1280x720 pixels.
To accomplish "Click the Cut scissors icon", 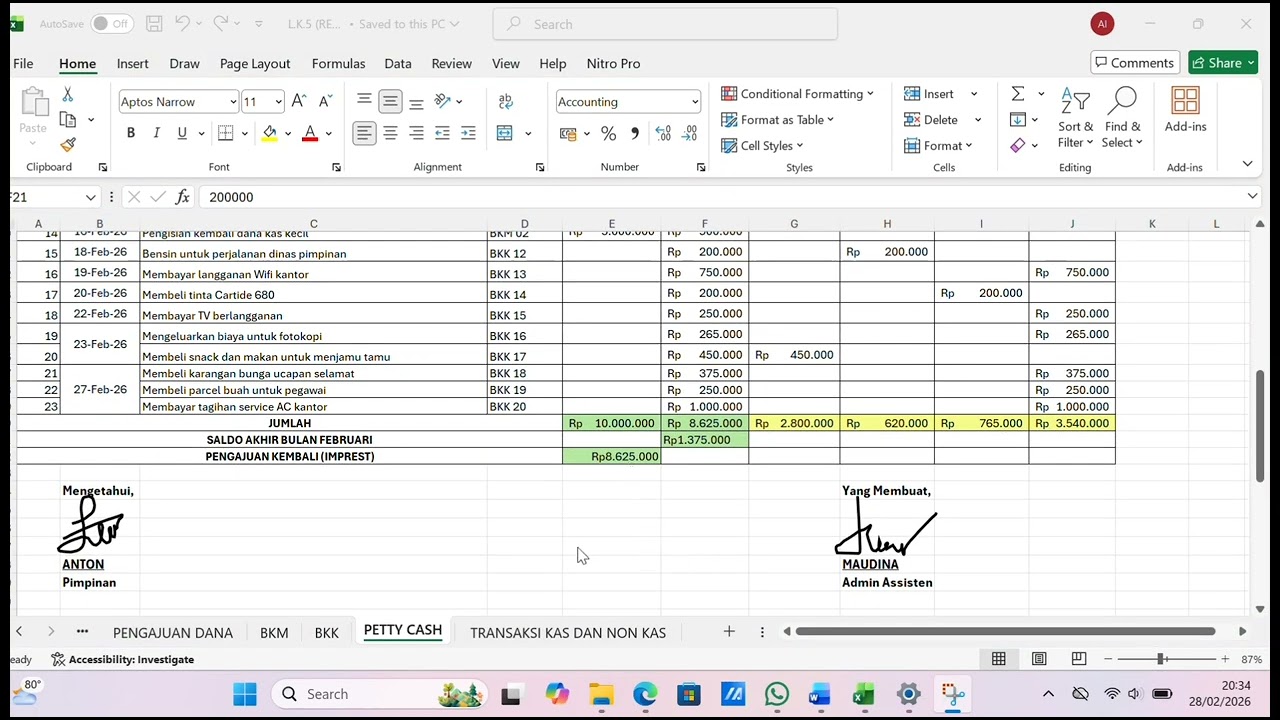I will (x=68, y=94).
